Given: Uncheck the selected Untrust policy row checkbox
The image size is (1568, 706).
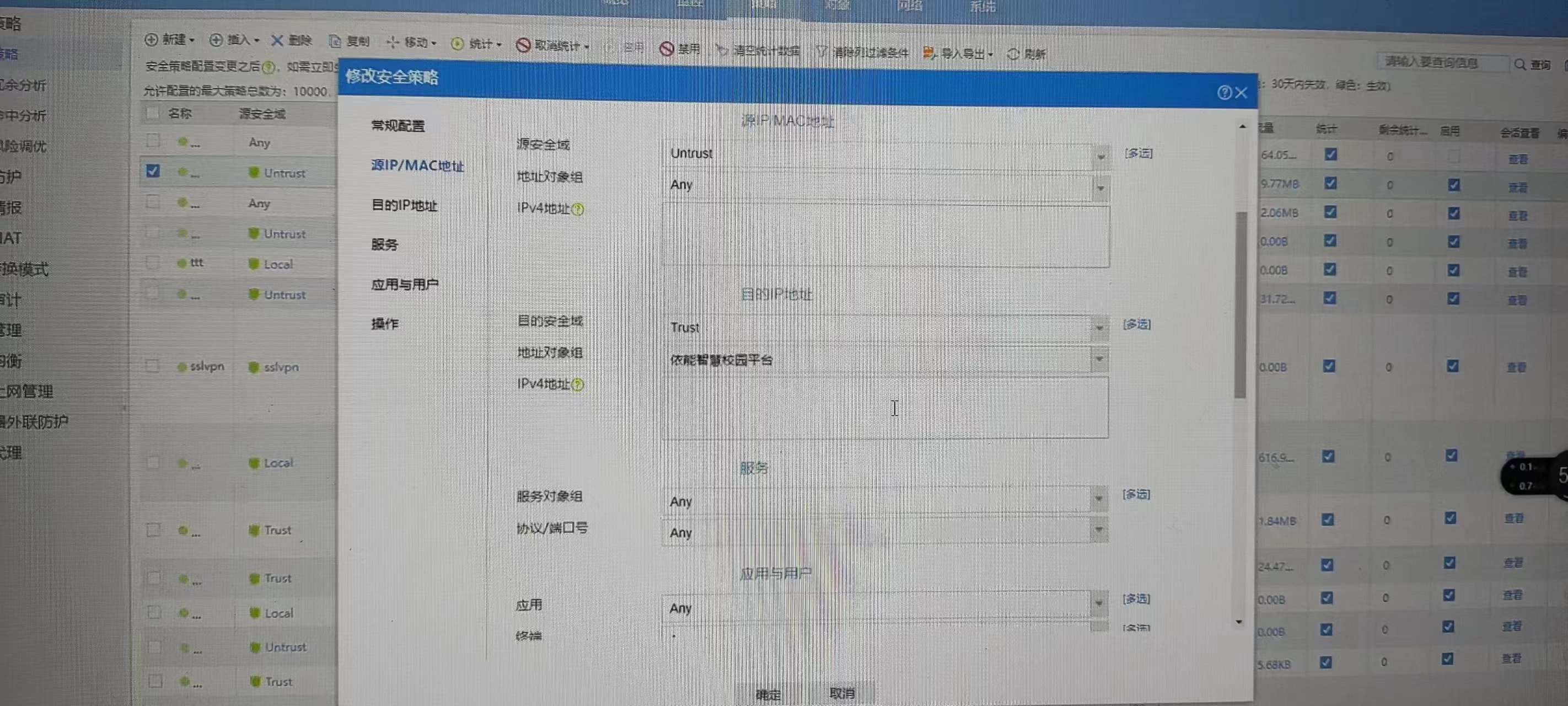Looking at the screenshot, I should pos(153,171).
